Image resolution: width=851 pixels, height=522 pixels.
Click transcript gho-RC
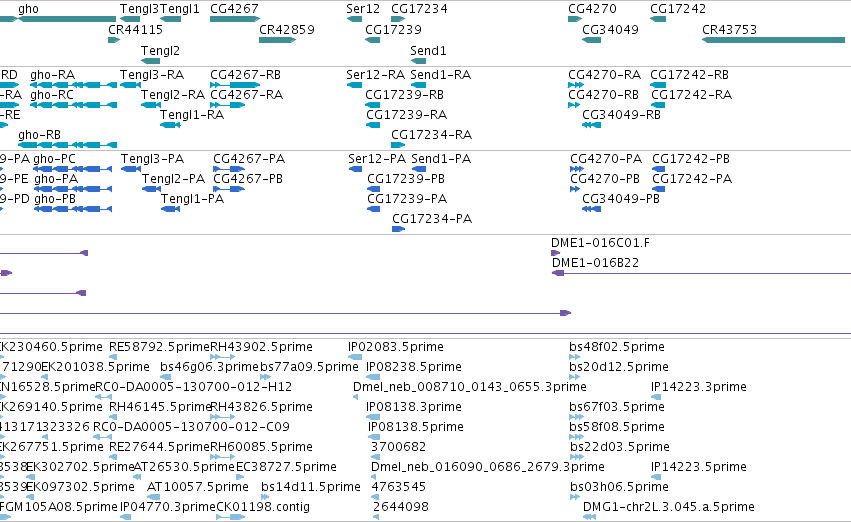coord(52,94)
